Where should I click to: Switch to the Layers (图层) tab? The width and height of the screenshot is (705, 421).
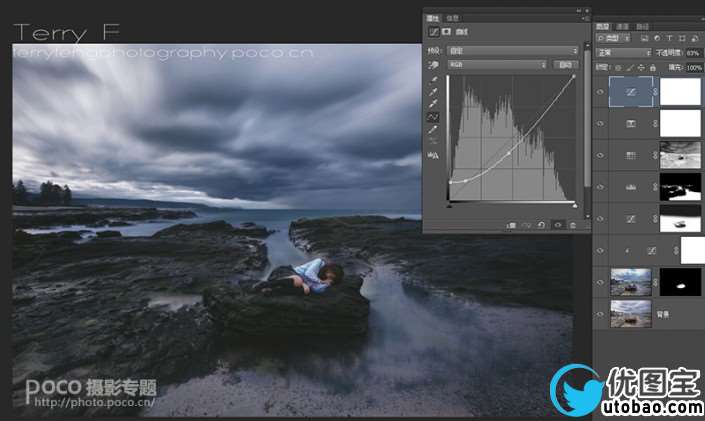602,27
